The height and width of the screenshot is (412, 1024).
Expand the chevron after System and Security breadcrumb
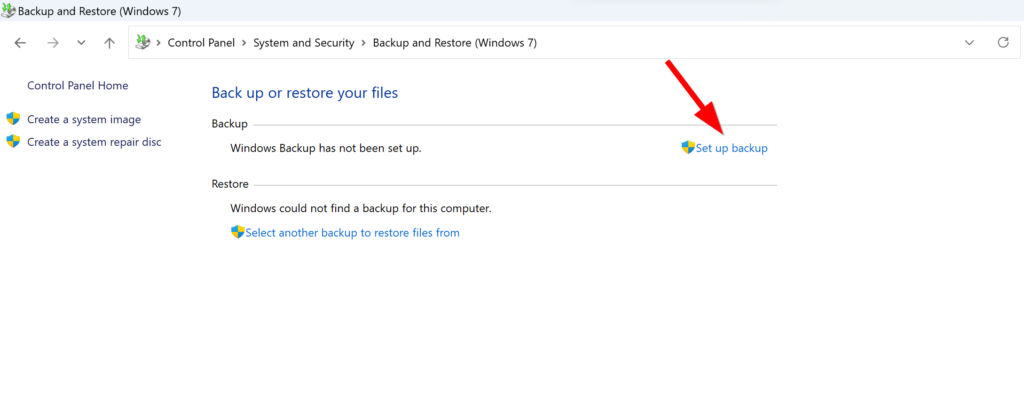click(x=364, y=43)
